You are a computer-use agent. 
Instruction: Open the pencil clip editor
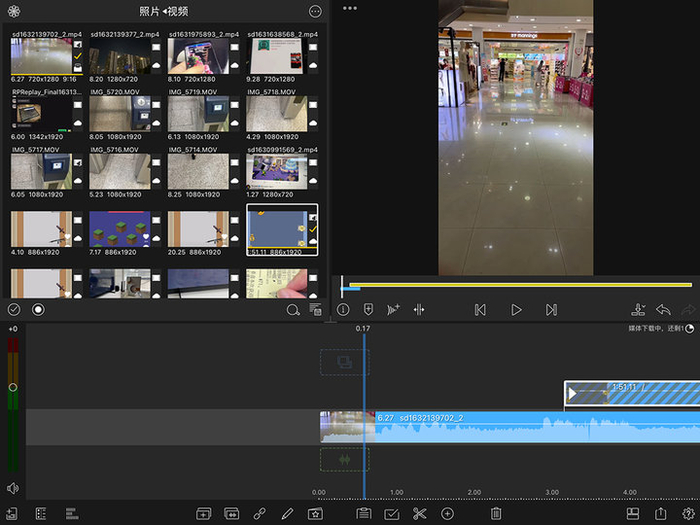287,513
